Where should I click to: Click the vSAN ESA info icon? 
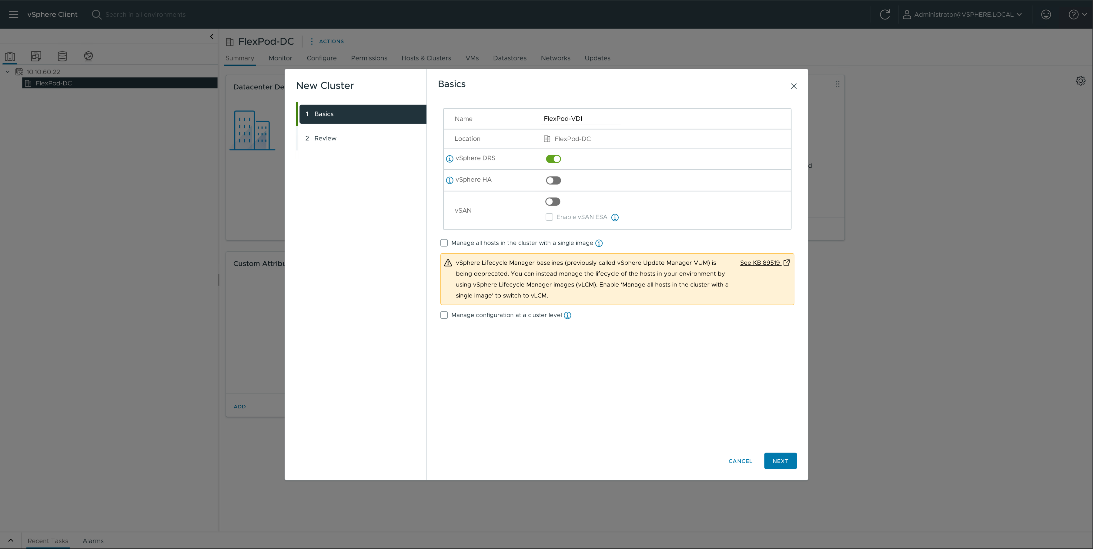(615, 217)
